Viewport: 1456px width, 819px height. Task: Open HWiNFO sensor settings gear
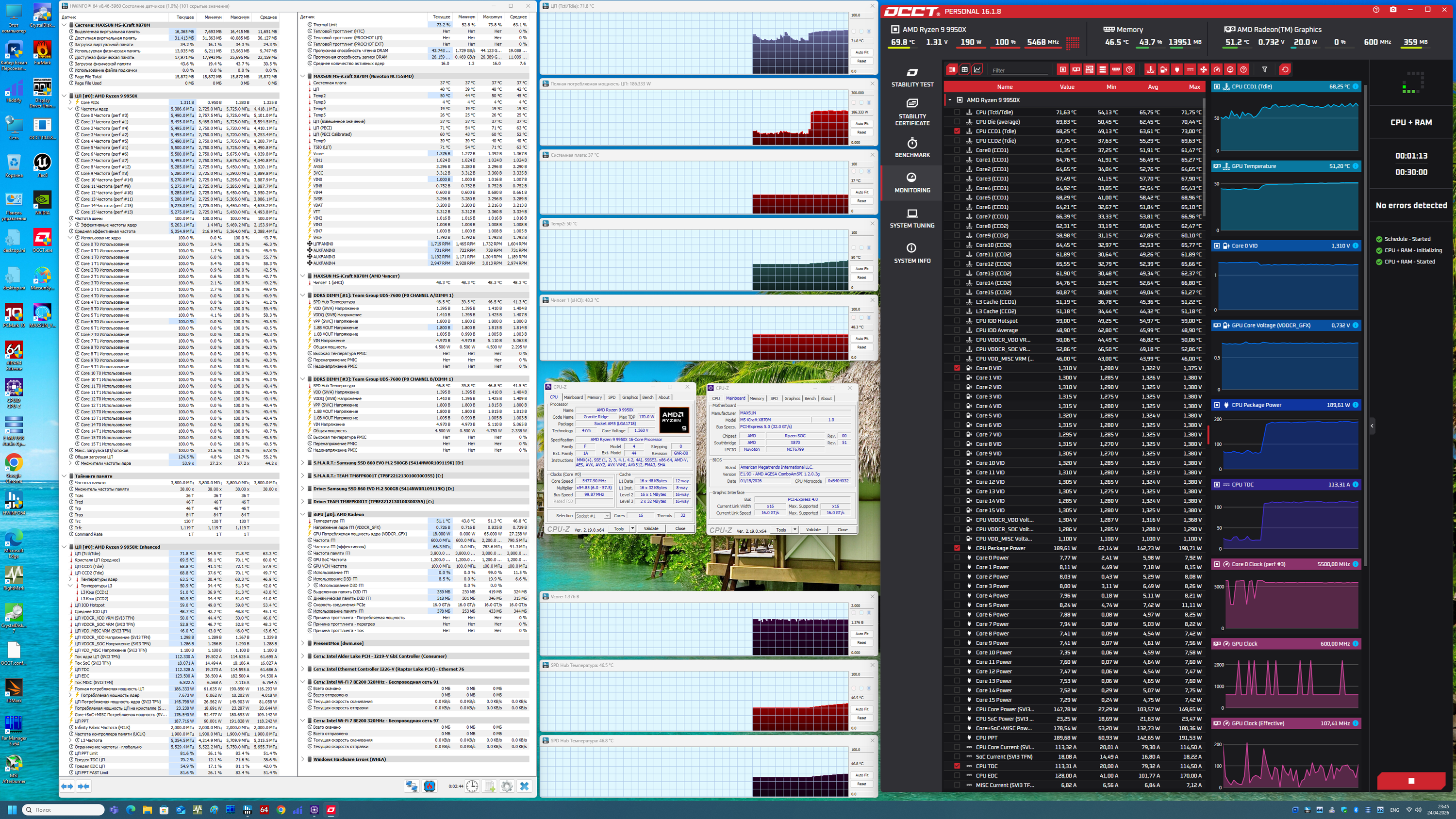coord(507,786)
